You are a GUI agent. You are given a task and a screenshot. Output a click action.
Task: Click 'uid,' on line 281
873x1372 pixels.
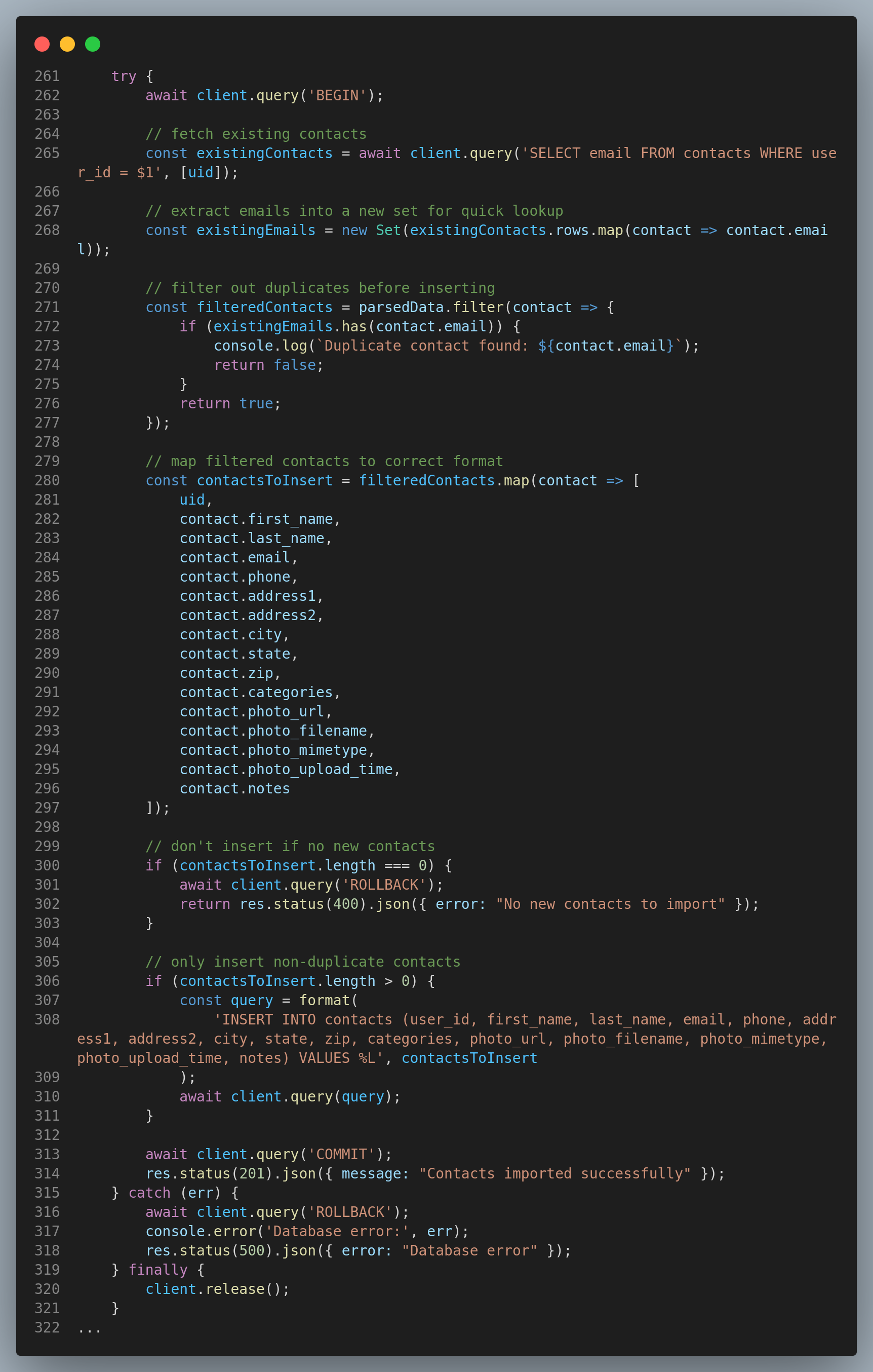(196, 500)
